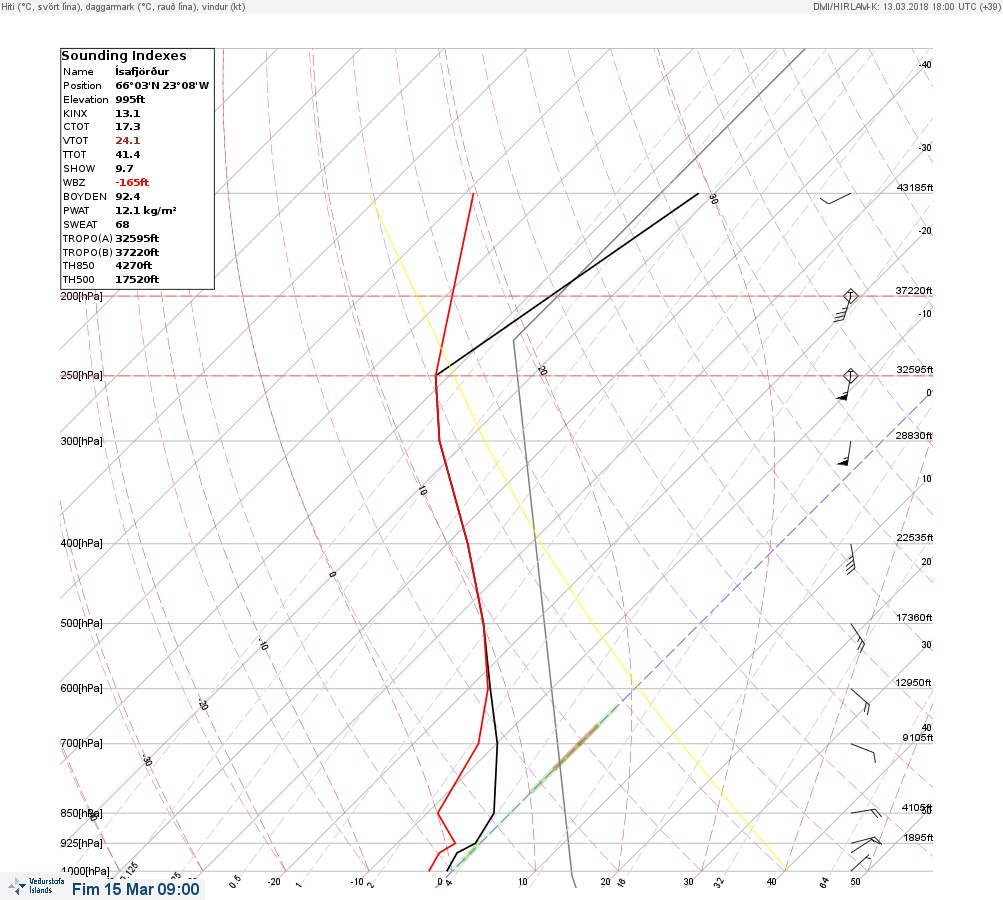This screenshot has width=1003, height=900.
Task: Select the SWEAT value 68
Action: [x=122, y=225]
